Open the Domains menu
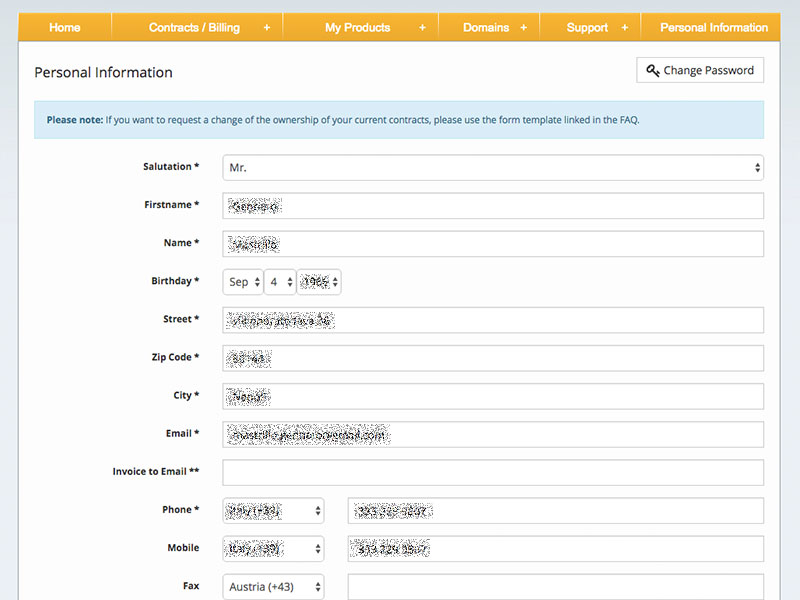 [486, 28]
